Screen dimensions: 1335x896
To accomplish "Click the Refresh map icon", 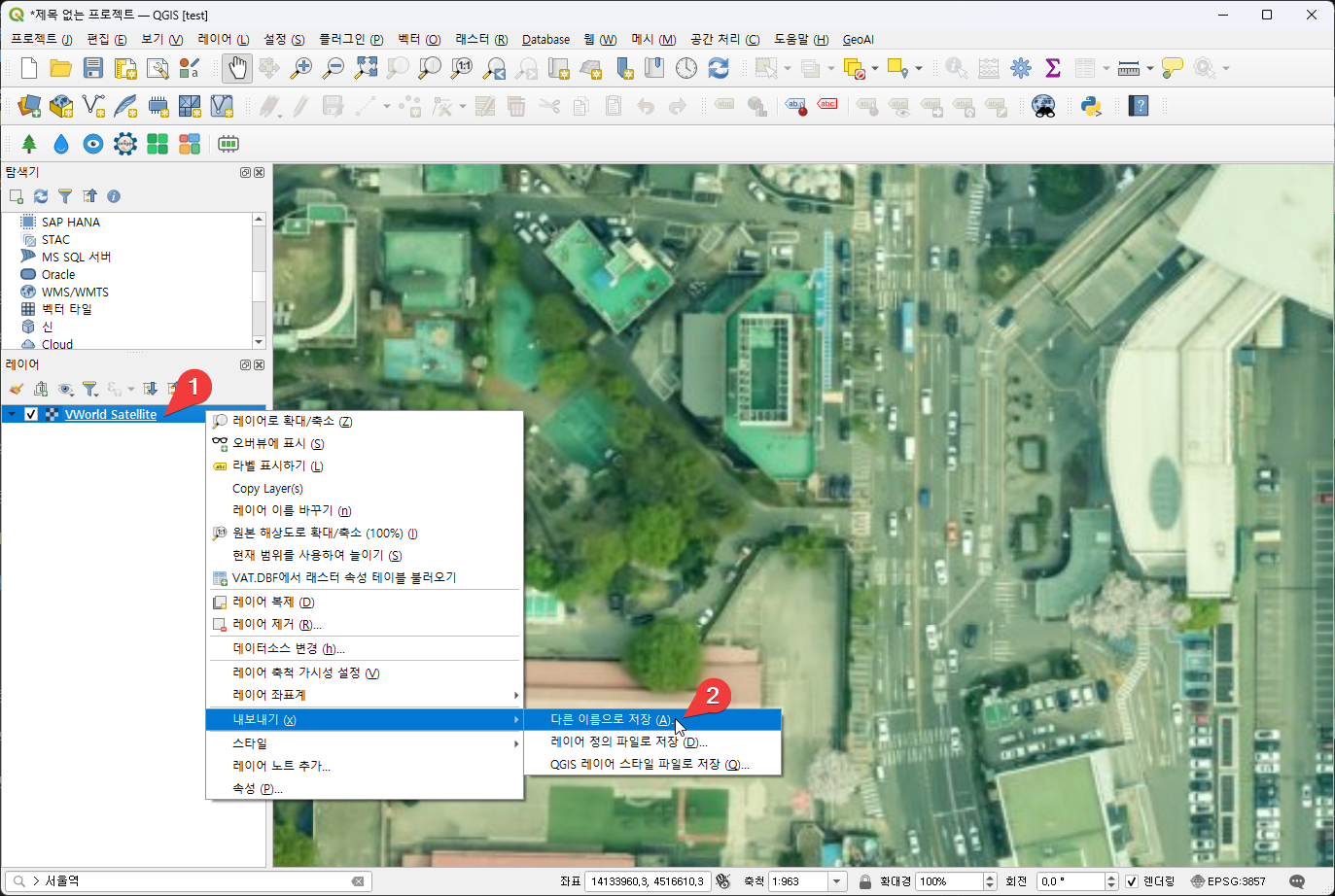I will coord(719,68).
